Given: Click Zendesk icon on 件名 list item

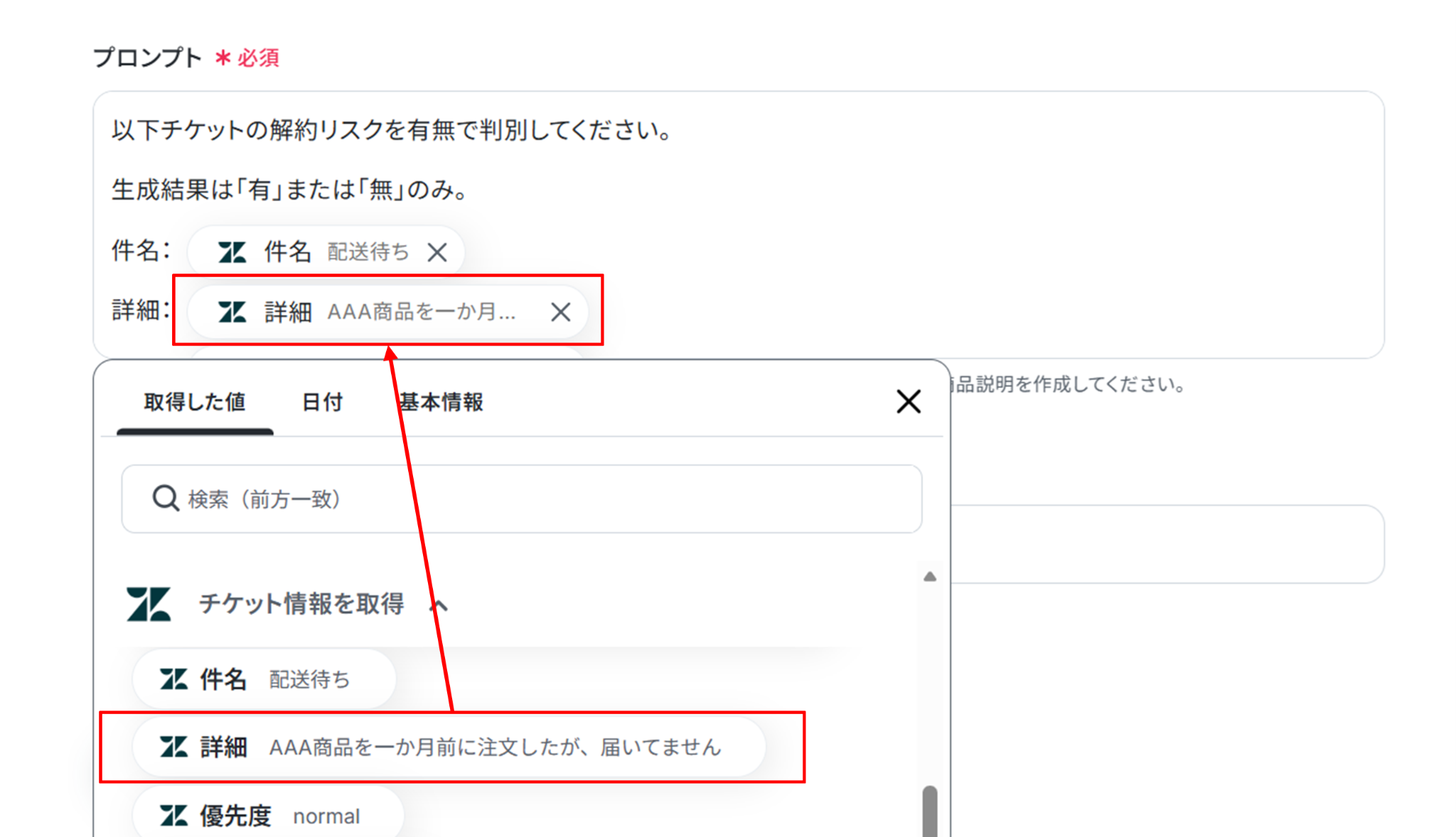Looking at the screenshot, I should coord(173,679).
